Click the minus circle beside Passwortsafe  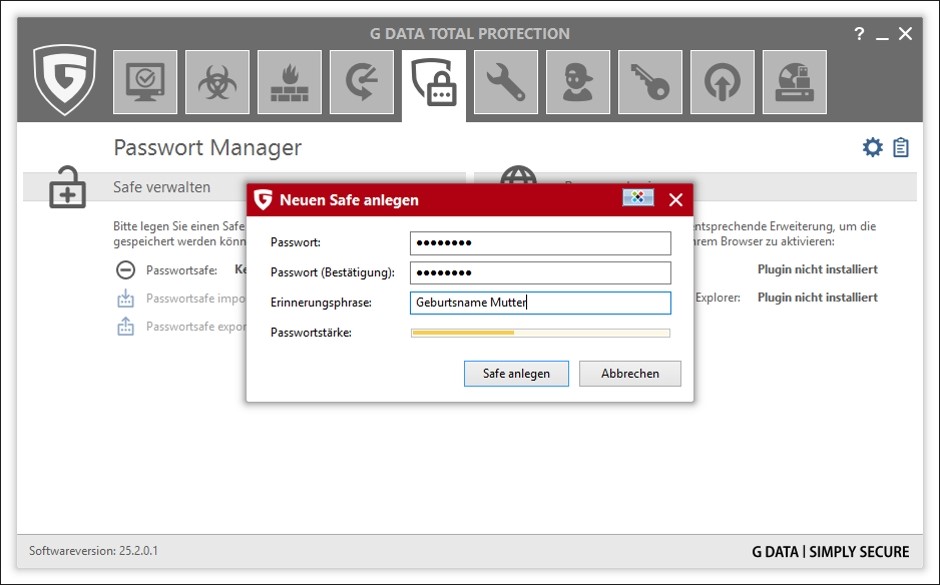pyautogui.click(x=125, y=270)
